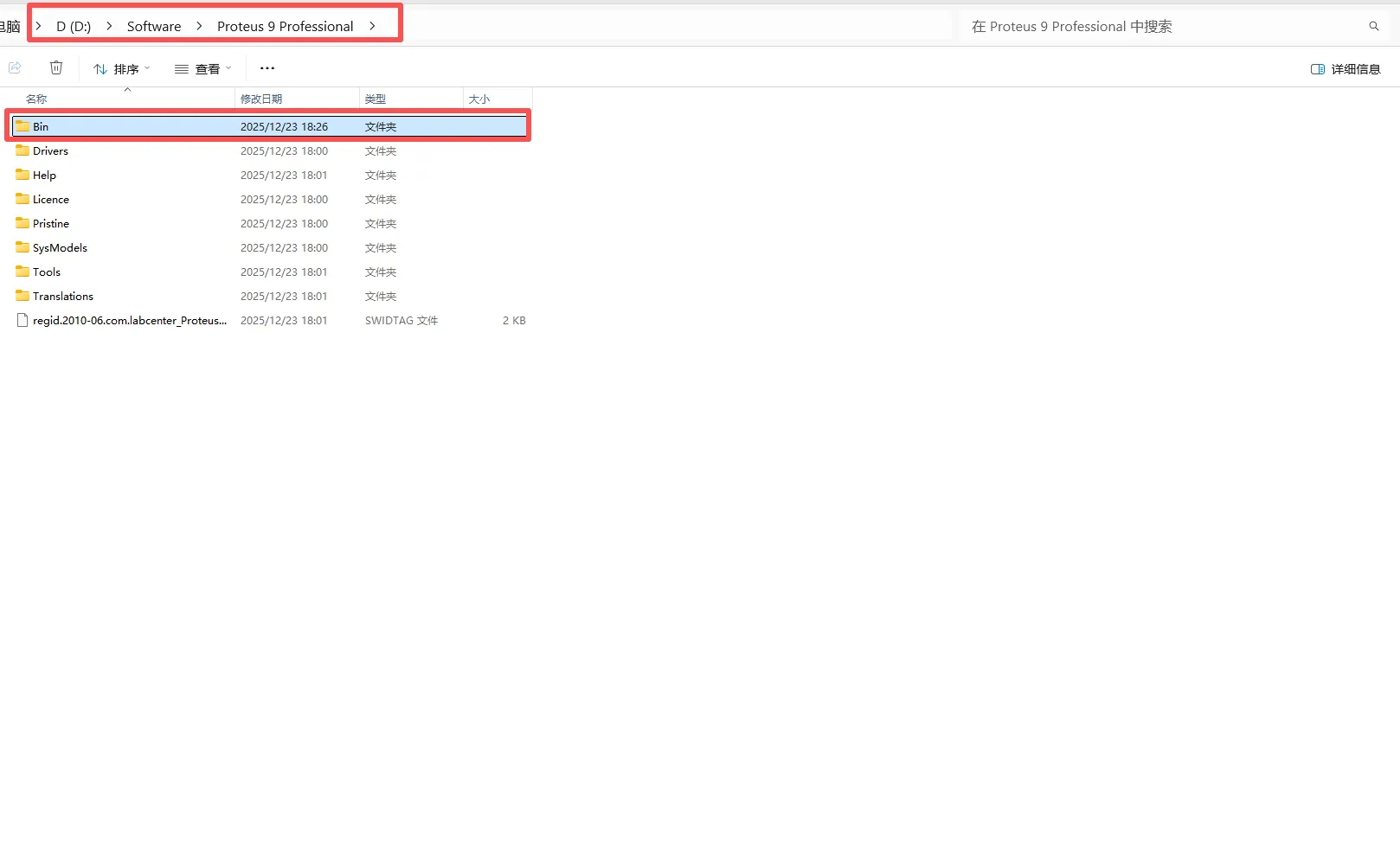1400x844 pixels.
Task: Select the Licence folder icon
Action: (22, 199)
